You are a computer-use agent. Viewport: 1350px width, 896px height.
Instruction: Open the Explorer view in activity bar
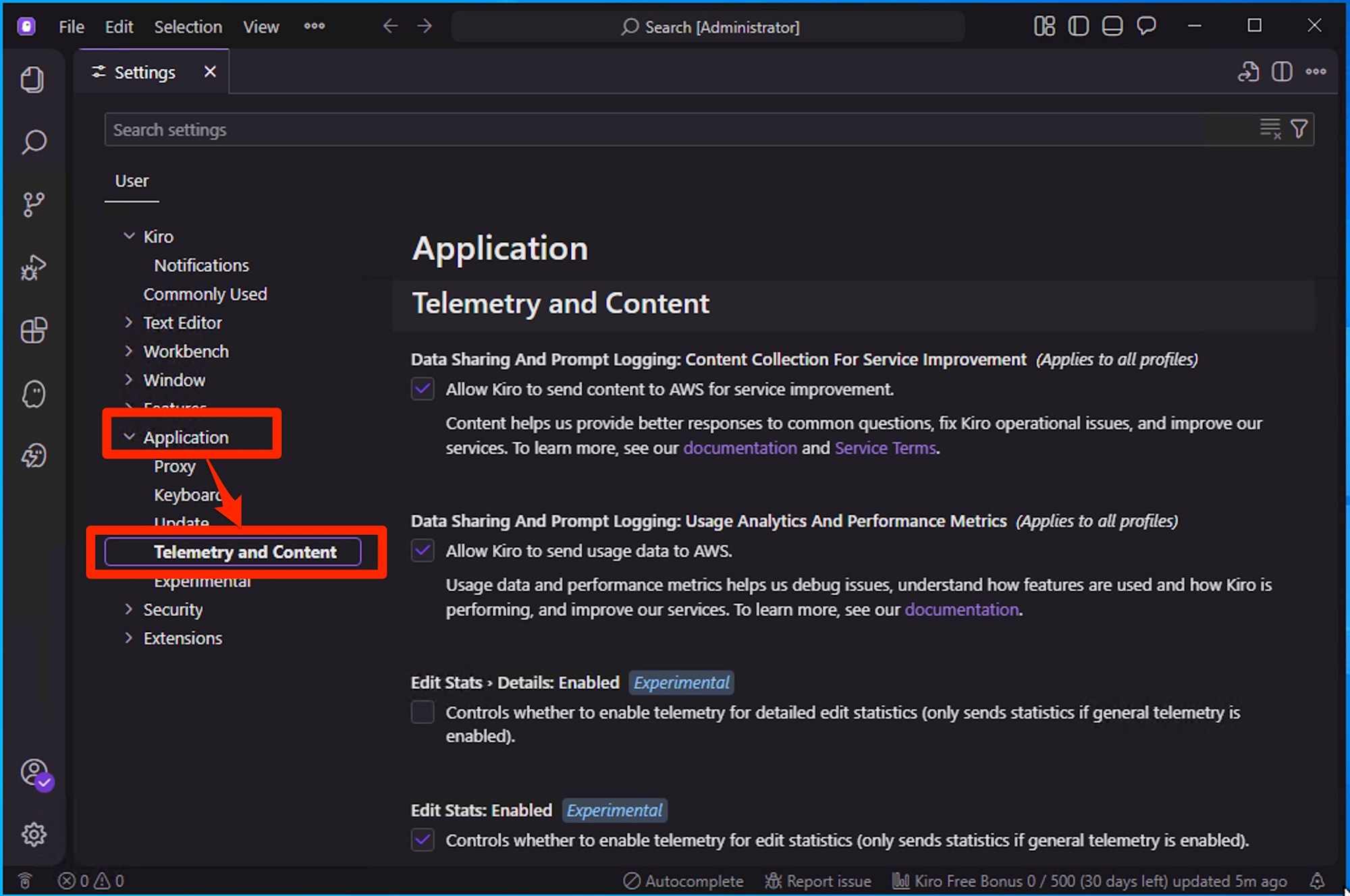(x=32, y=80)
